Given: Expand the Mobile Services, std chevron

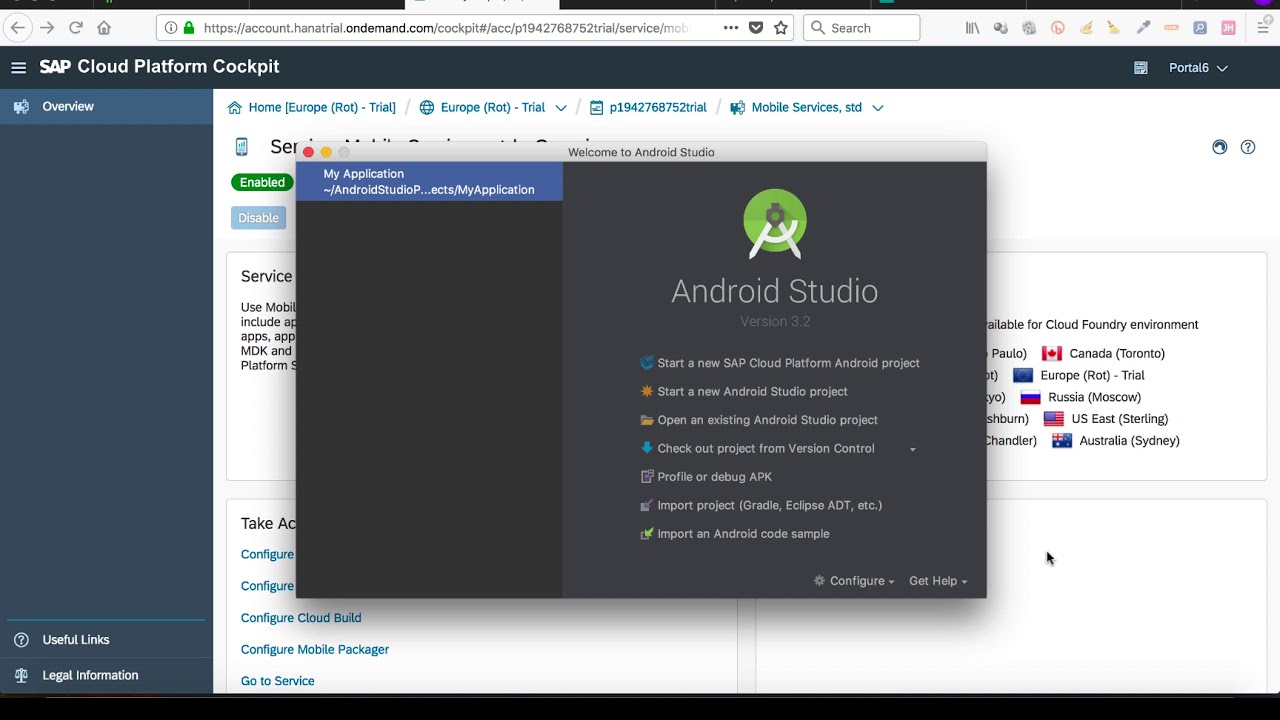Looking at the screenshot, I should 878,108.
